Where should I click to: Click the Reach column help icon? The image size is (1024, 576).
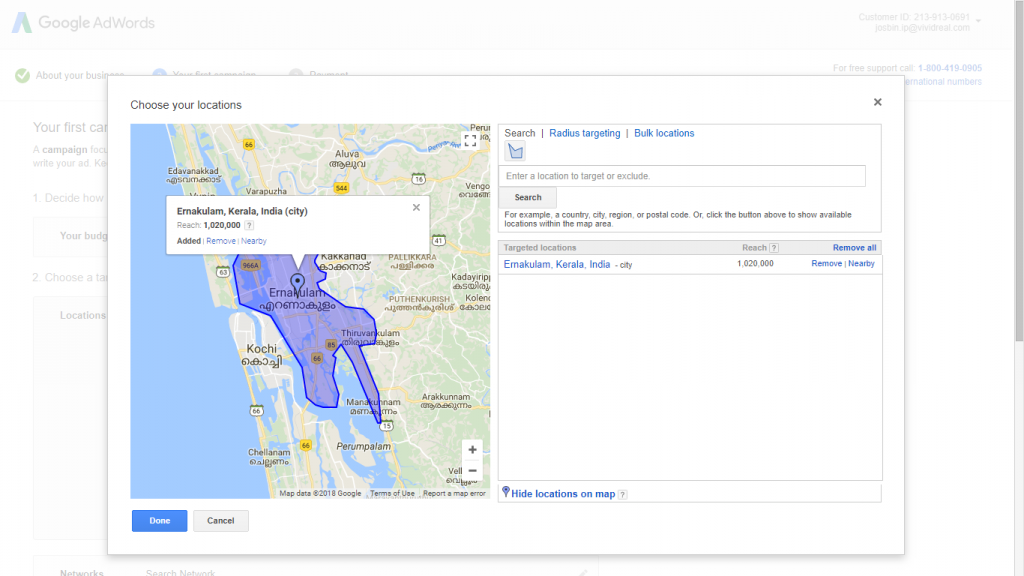774,248
